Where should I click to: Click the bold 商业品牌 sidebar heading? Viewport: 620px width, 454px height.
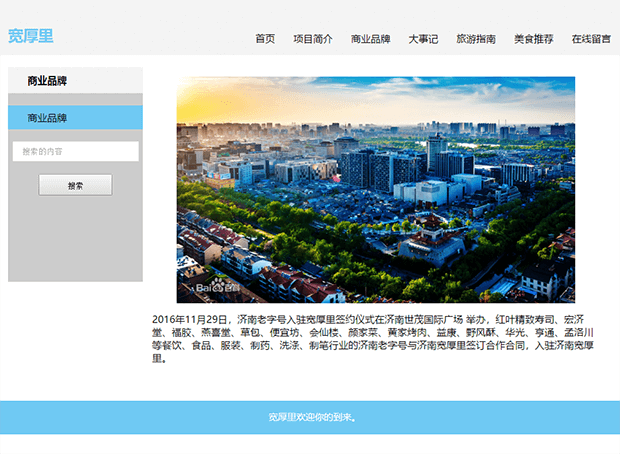47,81
